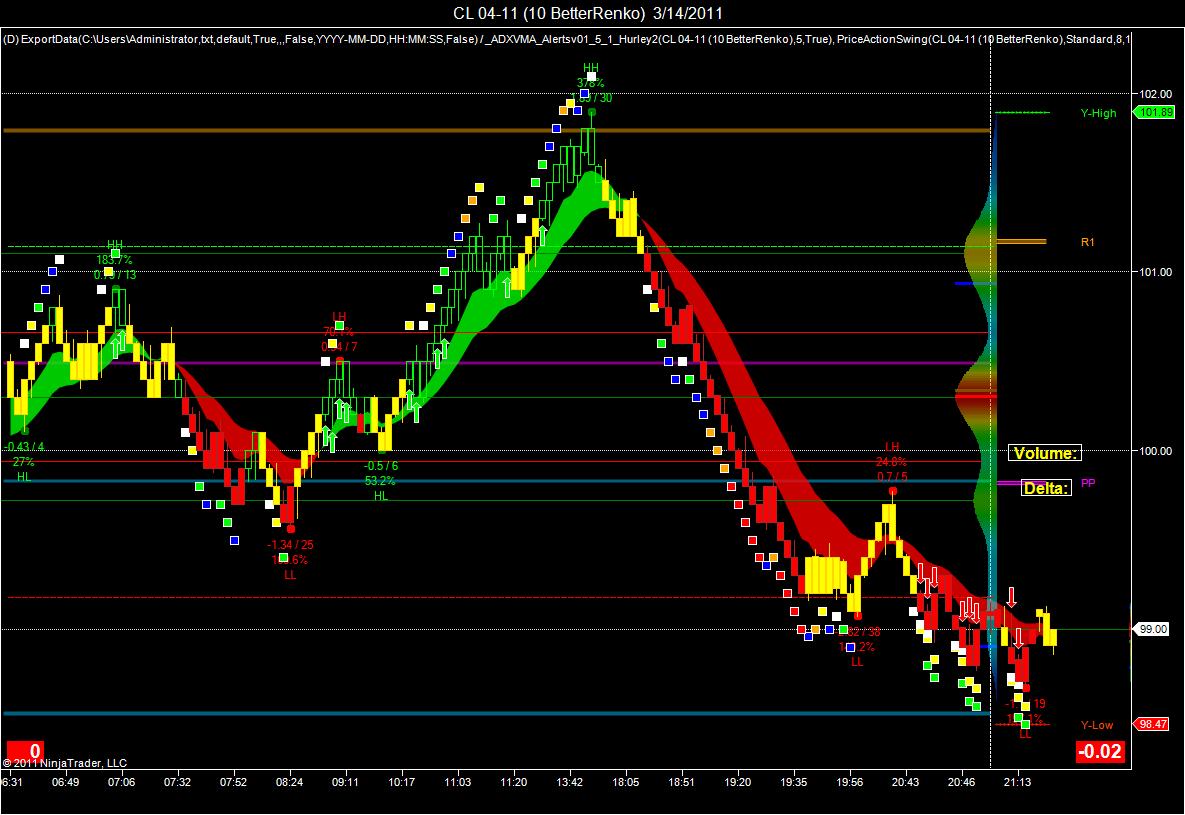The height and width of the screenshot is (815, 1185).
Task: Click the 18:05 time axis label
Action: (626, 782)
